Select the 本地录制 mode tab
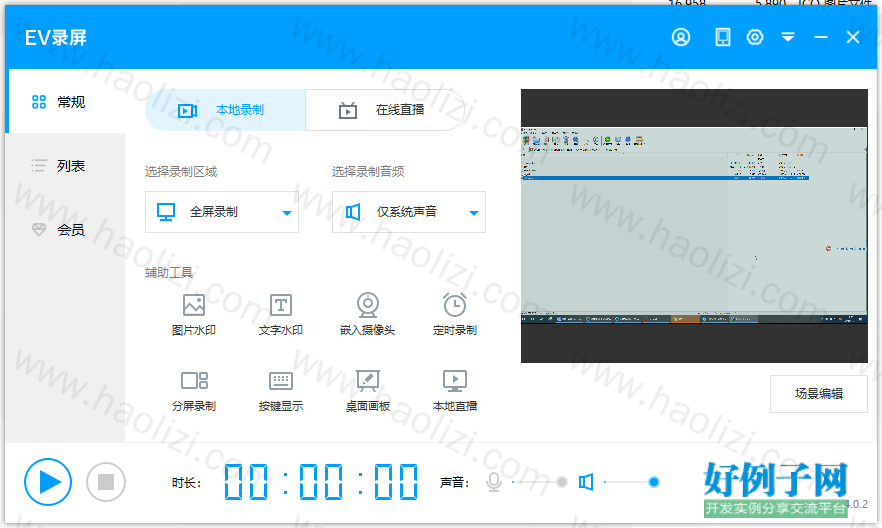The width and height of the screenshot is (882, 528). (x=225, y=110)
